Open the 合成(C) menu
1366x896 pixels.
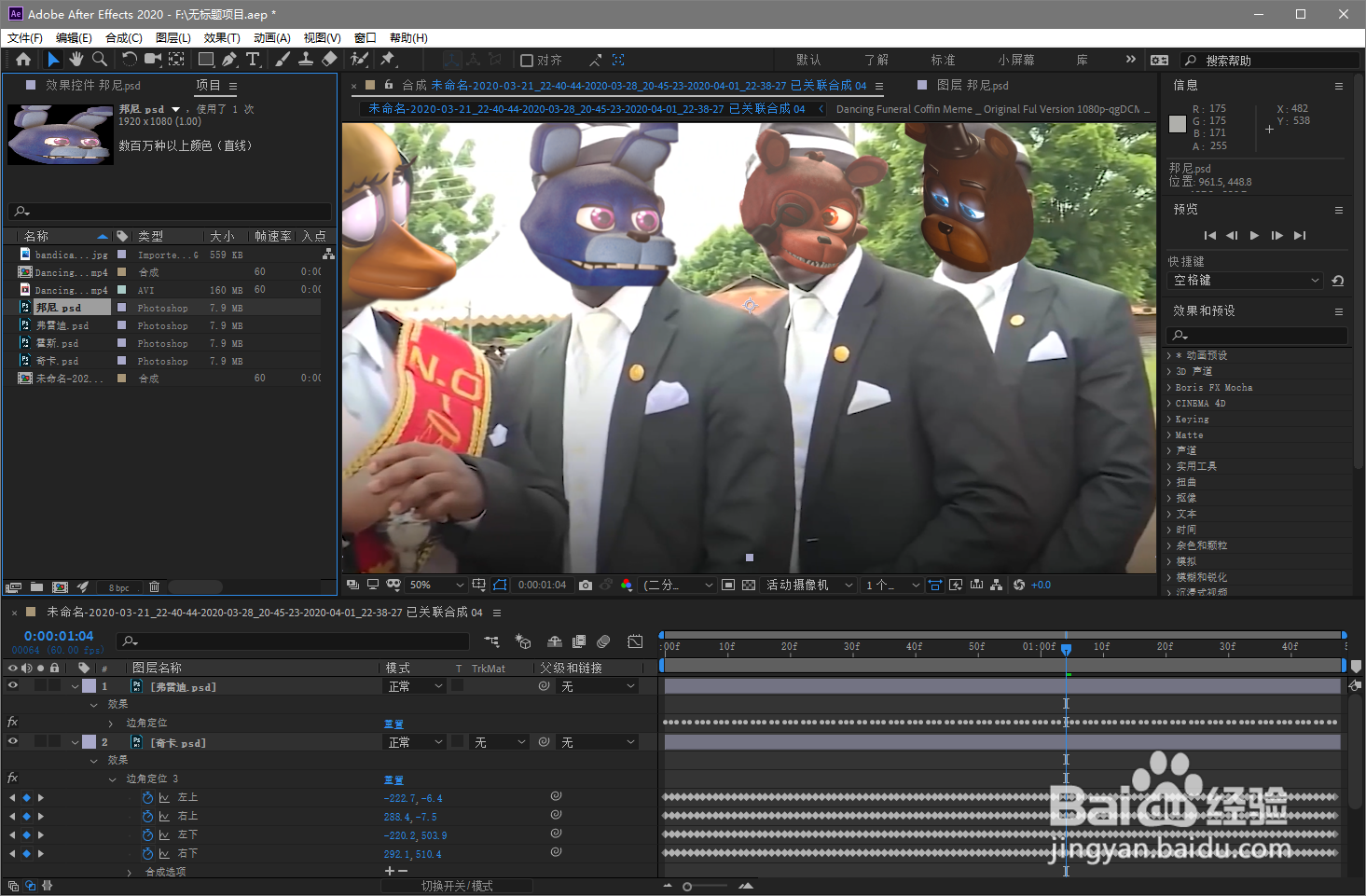pos(124,37)
